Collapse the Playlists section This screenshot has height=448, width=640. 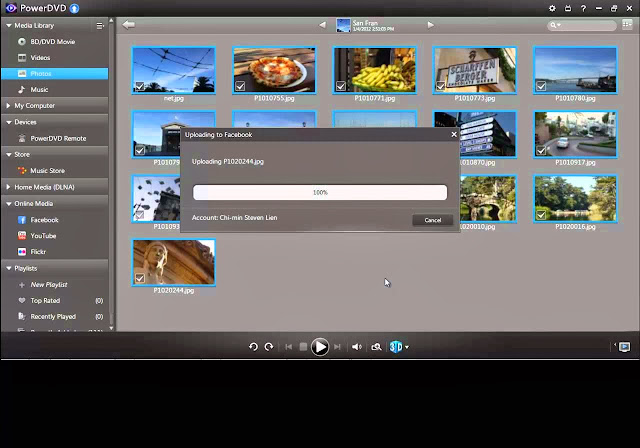pos(9,268)
